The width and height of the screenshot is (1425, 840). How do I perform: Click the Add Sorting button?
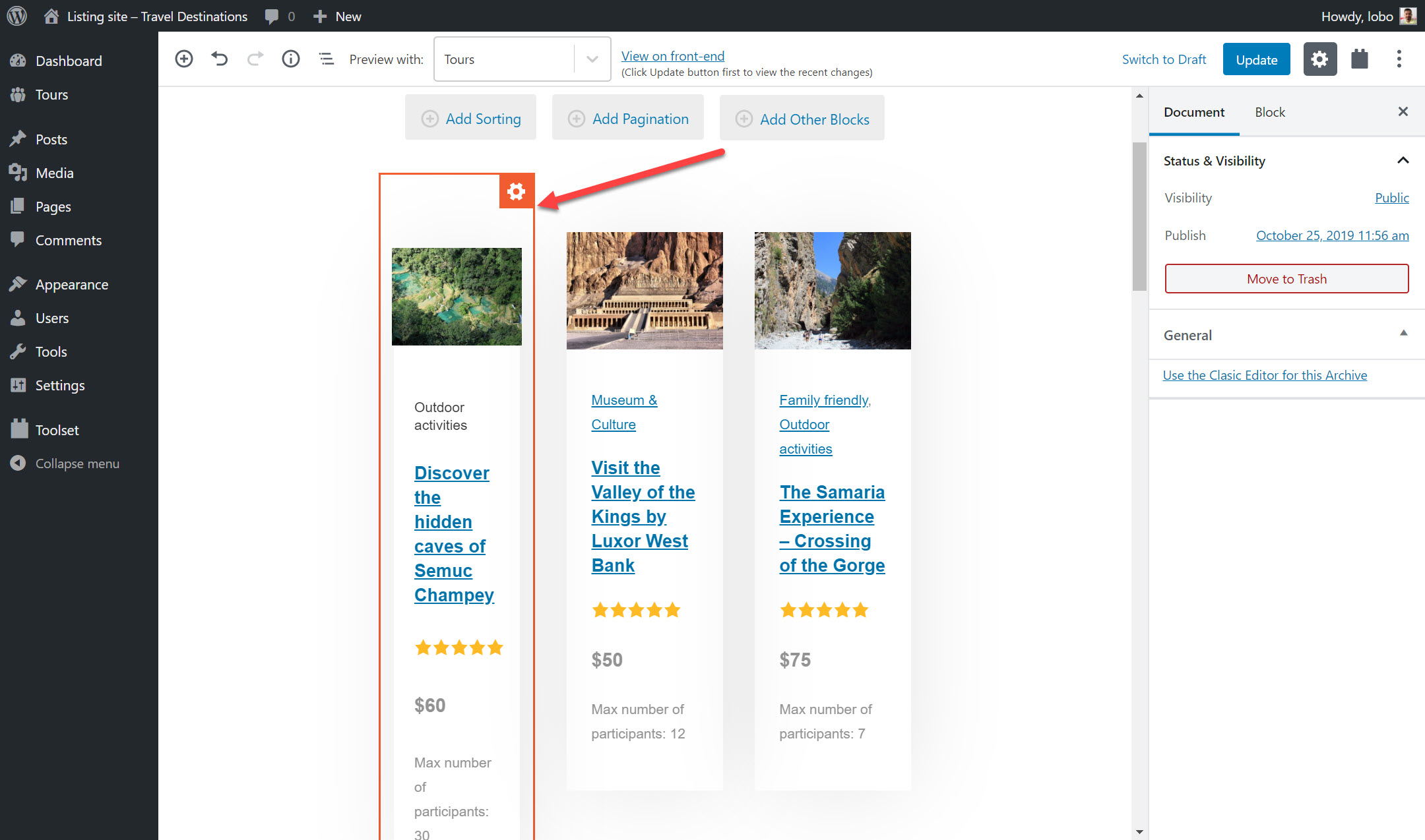pos(471,118)
